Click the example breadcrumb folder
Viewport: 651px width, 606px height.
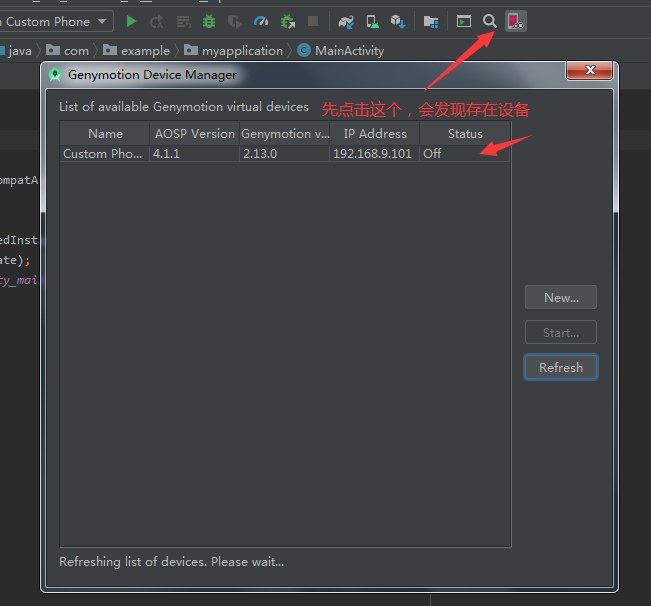(137, 51)
